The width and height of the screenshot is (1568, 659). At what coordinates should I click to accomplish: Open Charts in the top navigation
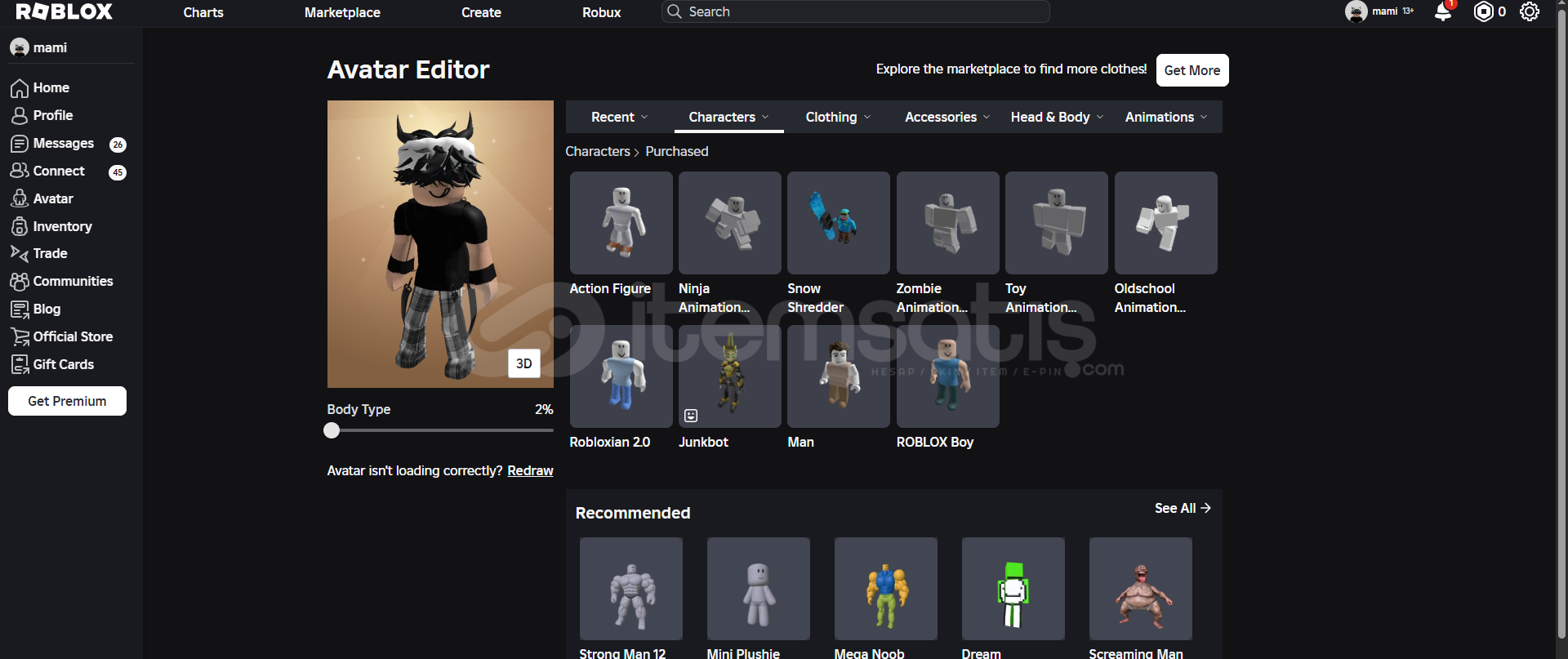click(x=203, y=12)
